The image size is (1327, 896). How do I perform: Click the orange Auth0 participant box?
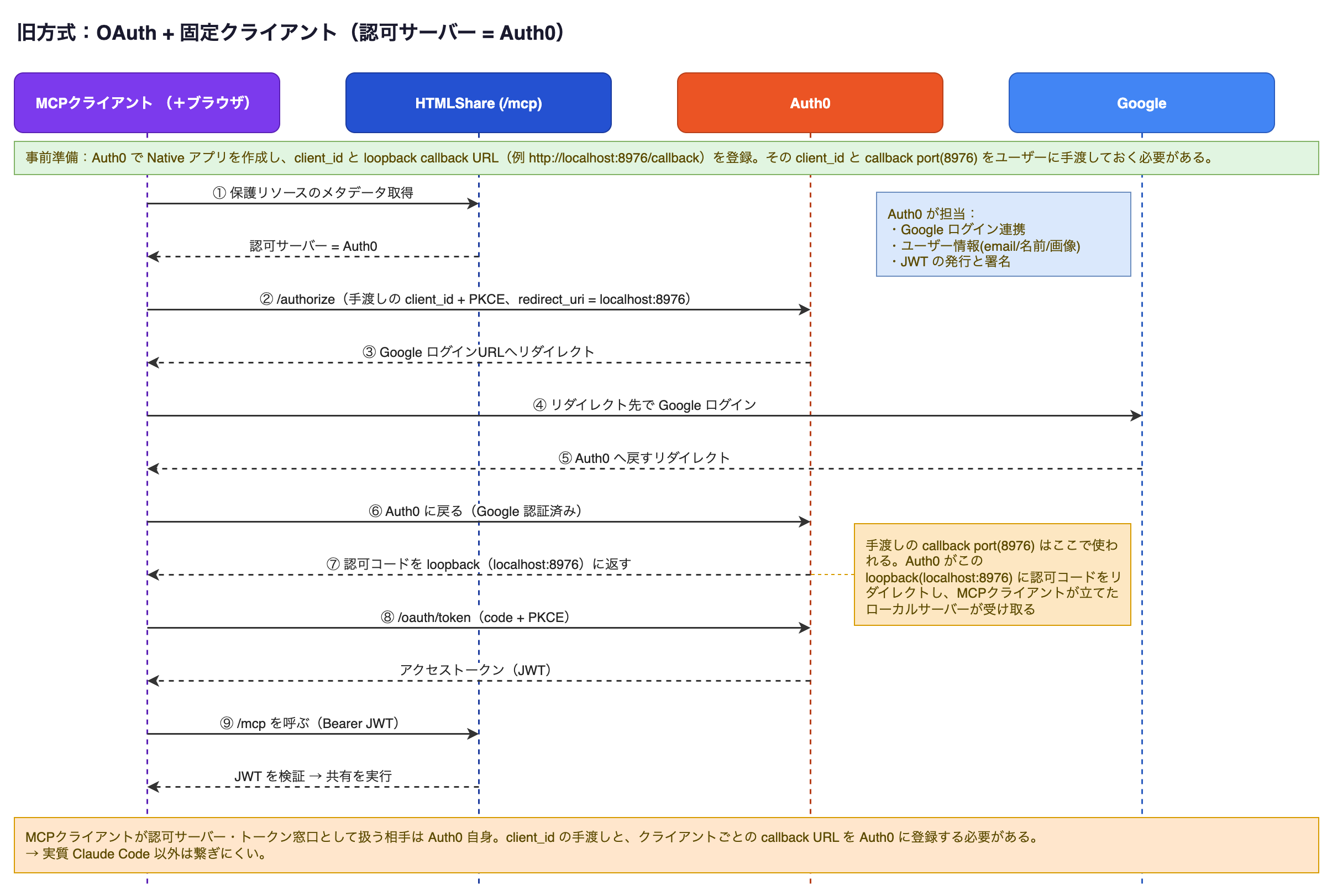tap(810, 103)
